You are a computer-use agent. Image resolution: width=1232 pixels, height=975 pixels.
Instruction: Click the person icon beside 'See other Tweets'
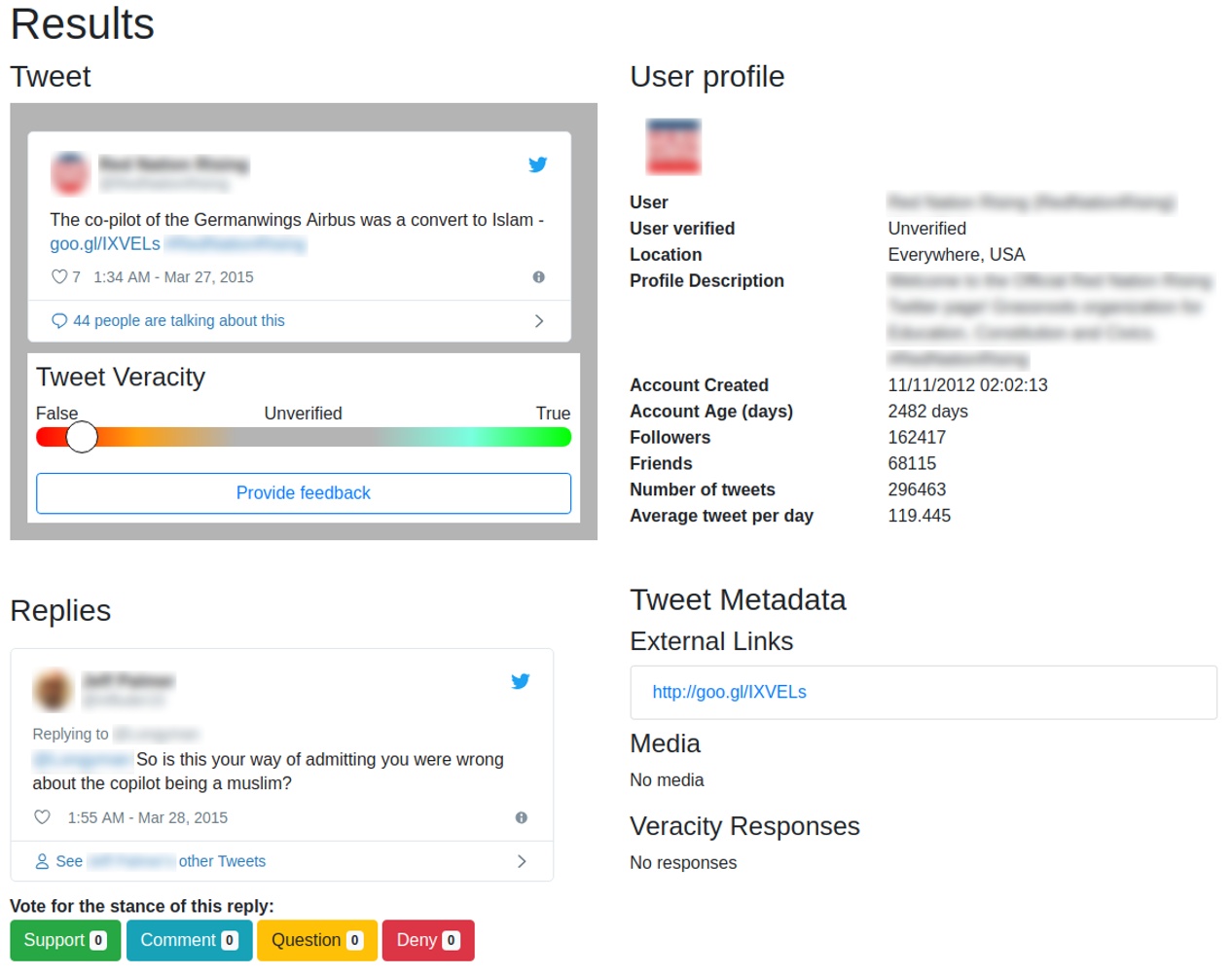coord(41,861)
